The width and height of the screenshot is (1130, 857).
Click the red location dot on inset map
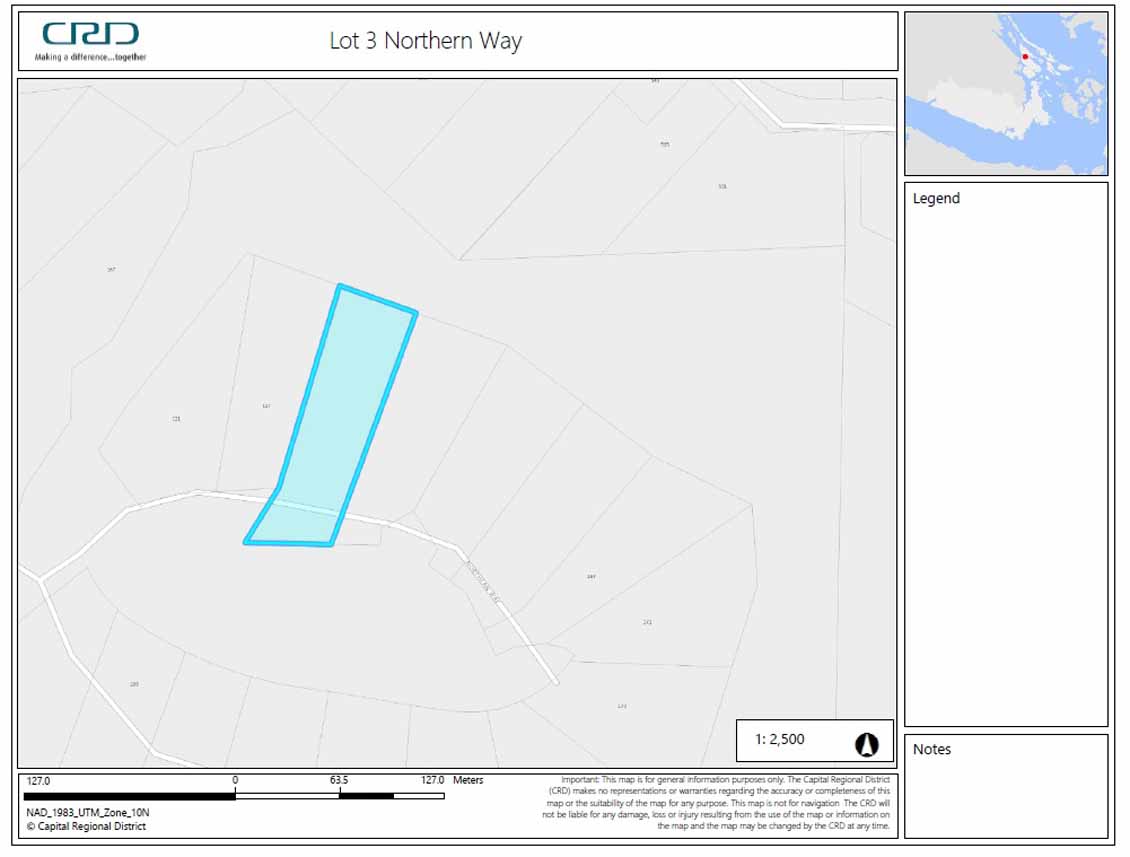[x=1025, y=56]
